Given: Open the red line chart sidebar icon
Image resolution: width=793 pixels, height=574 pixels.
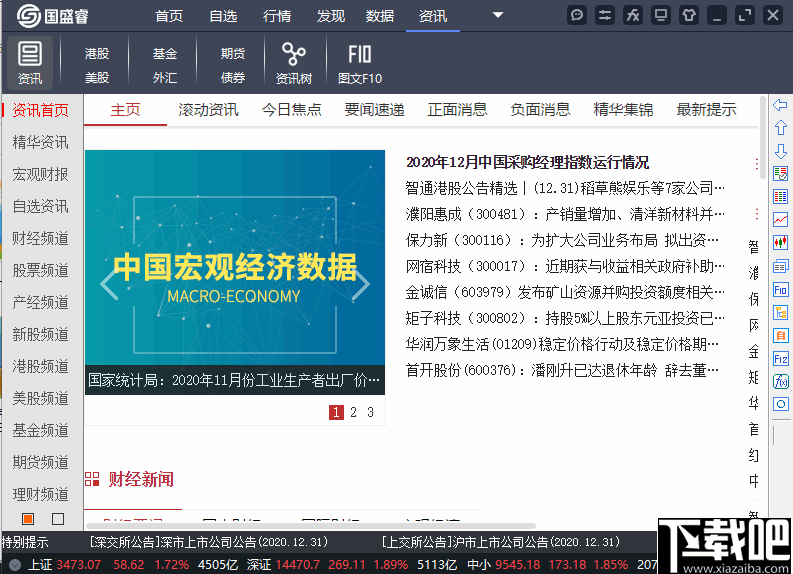Looking at the screenshot, I should coord(780,219).
